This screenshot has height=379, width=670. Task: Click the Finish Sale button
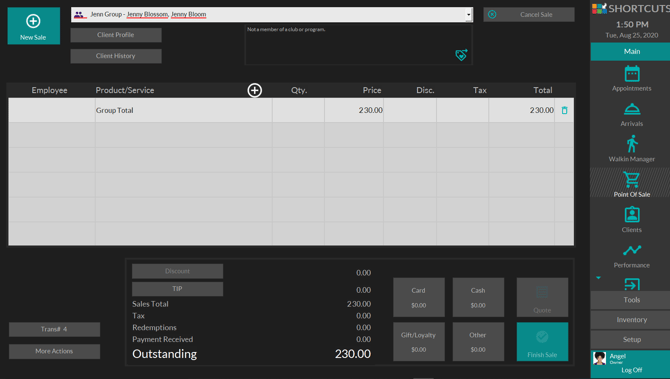542,342
